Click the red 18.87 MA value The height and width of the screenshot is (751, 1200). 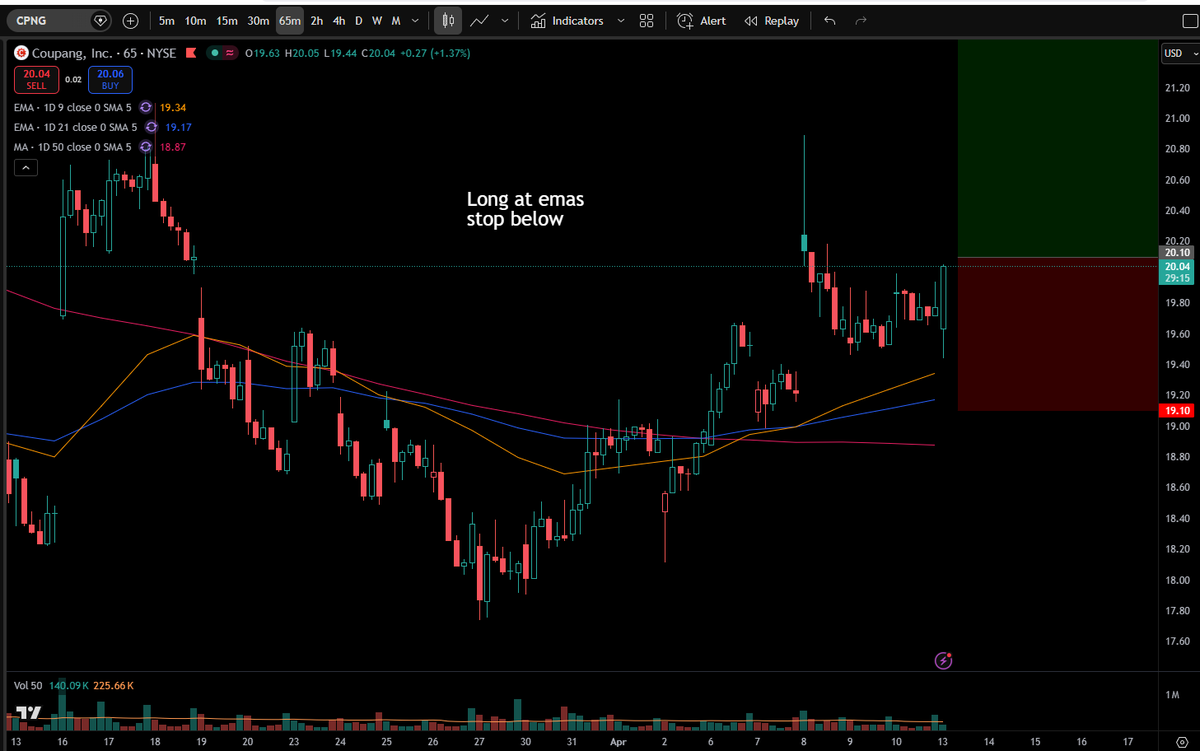(x=173, y=147)
